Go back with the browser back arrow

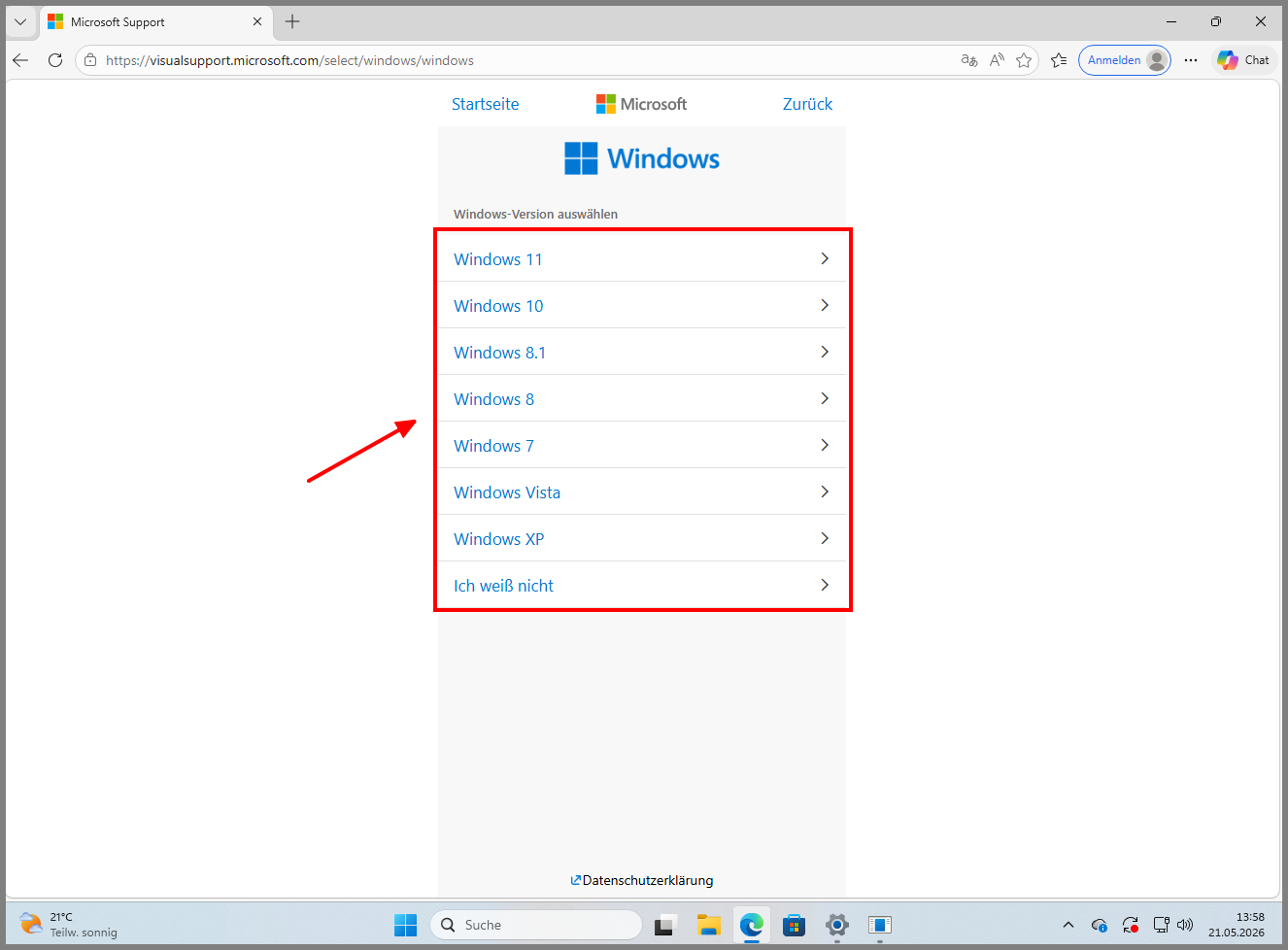click(20, 60)
